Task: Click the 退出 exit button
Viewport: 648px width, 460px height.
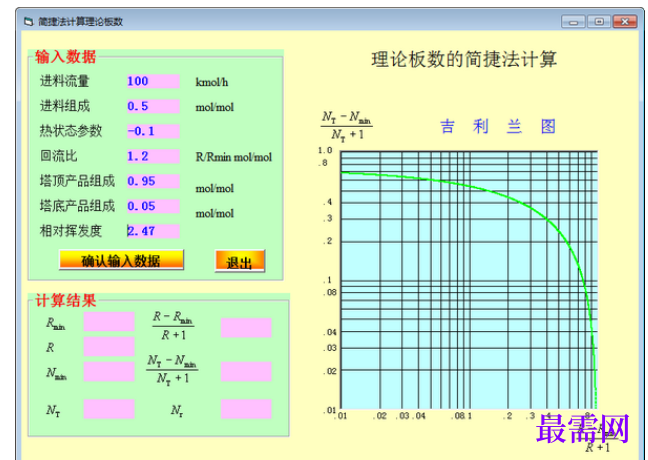Action: [240, 261]
